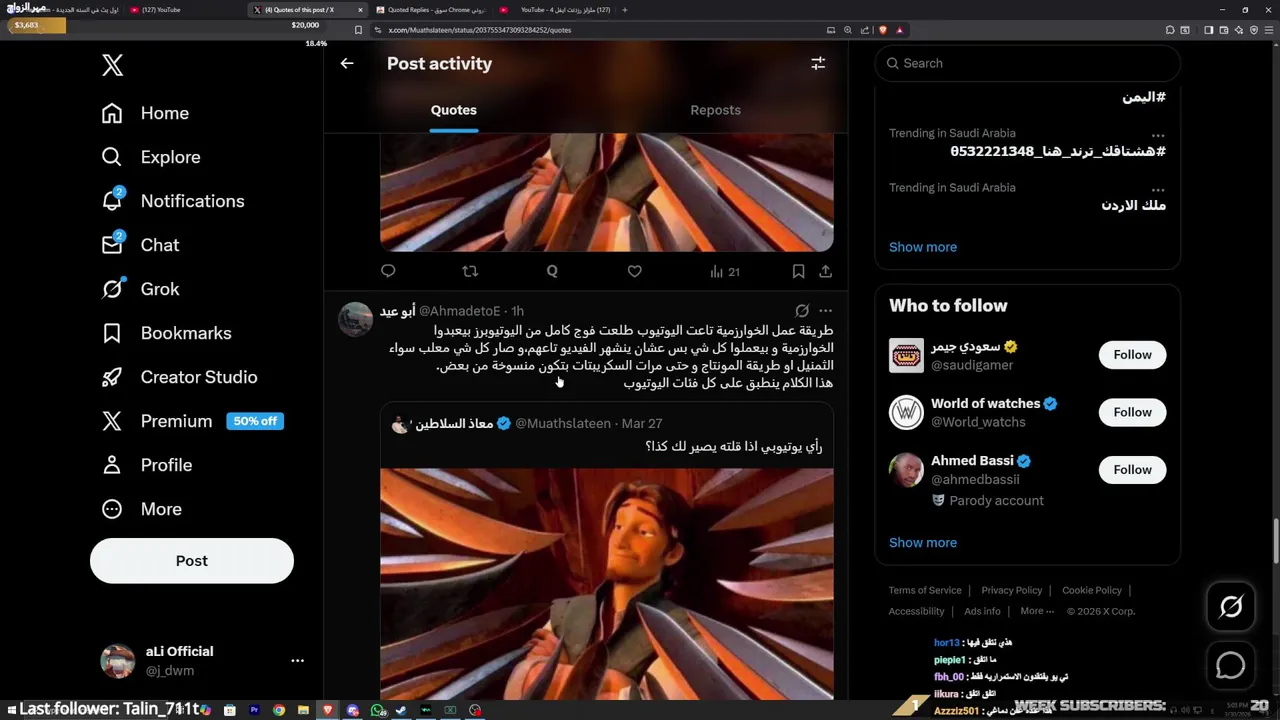1280x720 pixels.
Task: Repost the first quote post
Action: [x=470, y=271]
